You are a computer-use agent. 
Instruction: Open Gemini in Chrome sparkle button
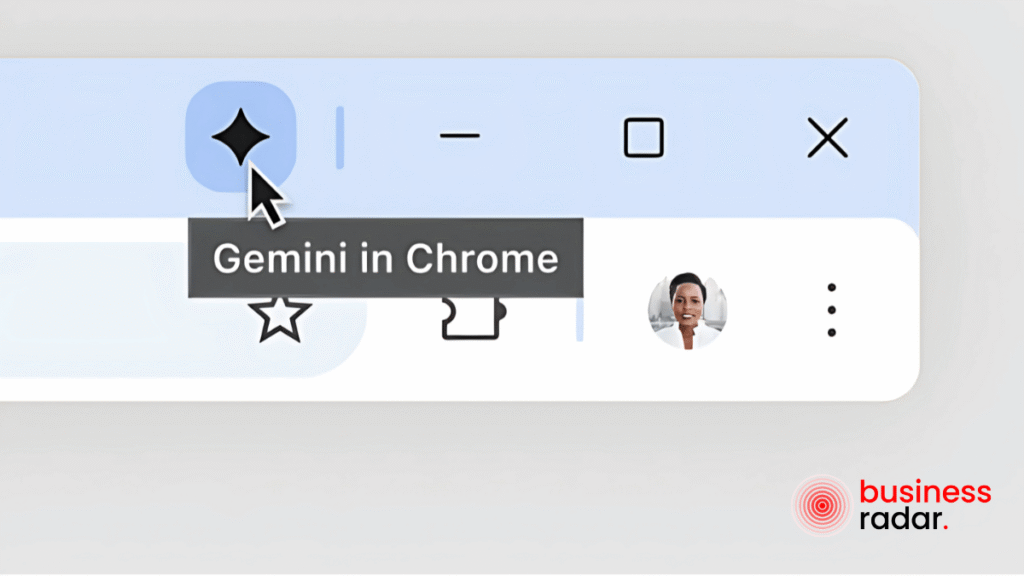pos(240,136)
